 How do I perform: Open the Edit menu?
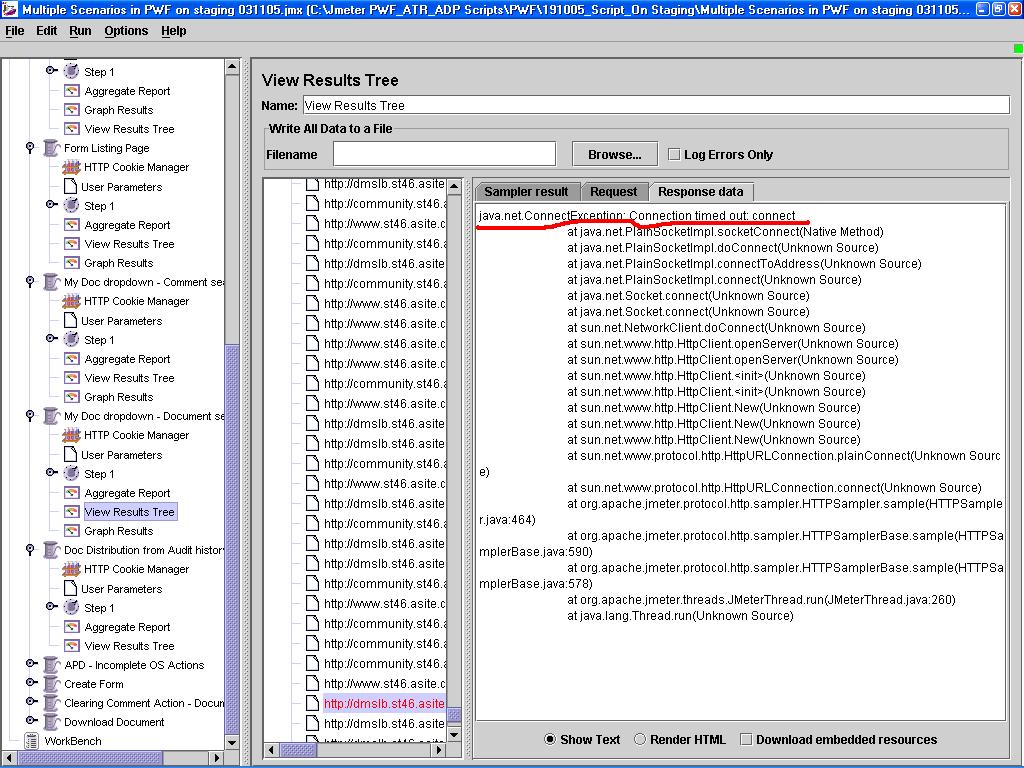(x=46, y=31)
